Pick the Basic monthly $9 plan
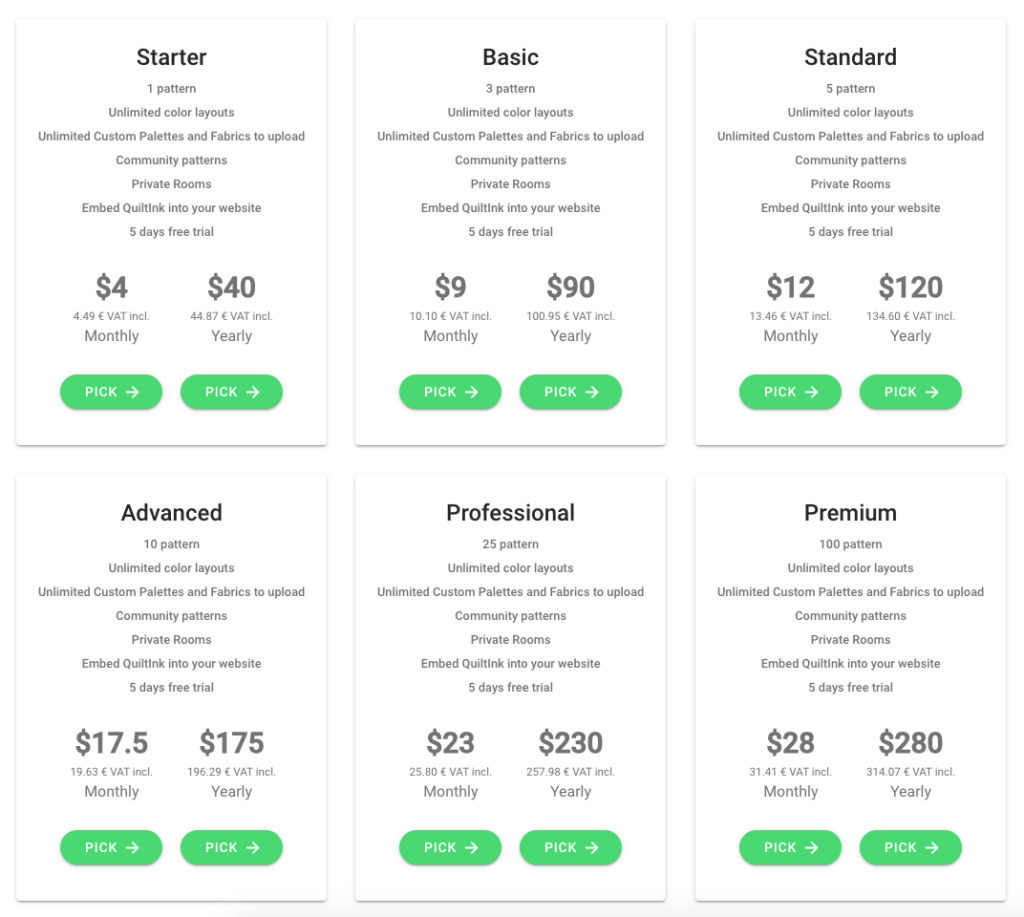 [x=450, y=392]
